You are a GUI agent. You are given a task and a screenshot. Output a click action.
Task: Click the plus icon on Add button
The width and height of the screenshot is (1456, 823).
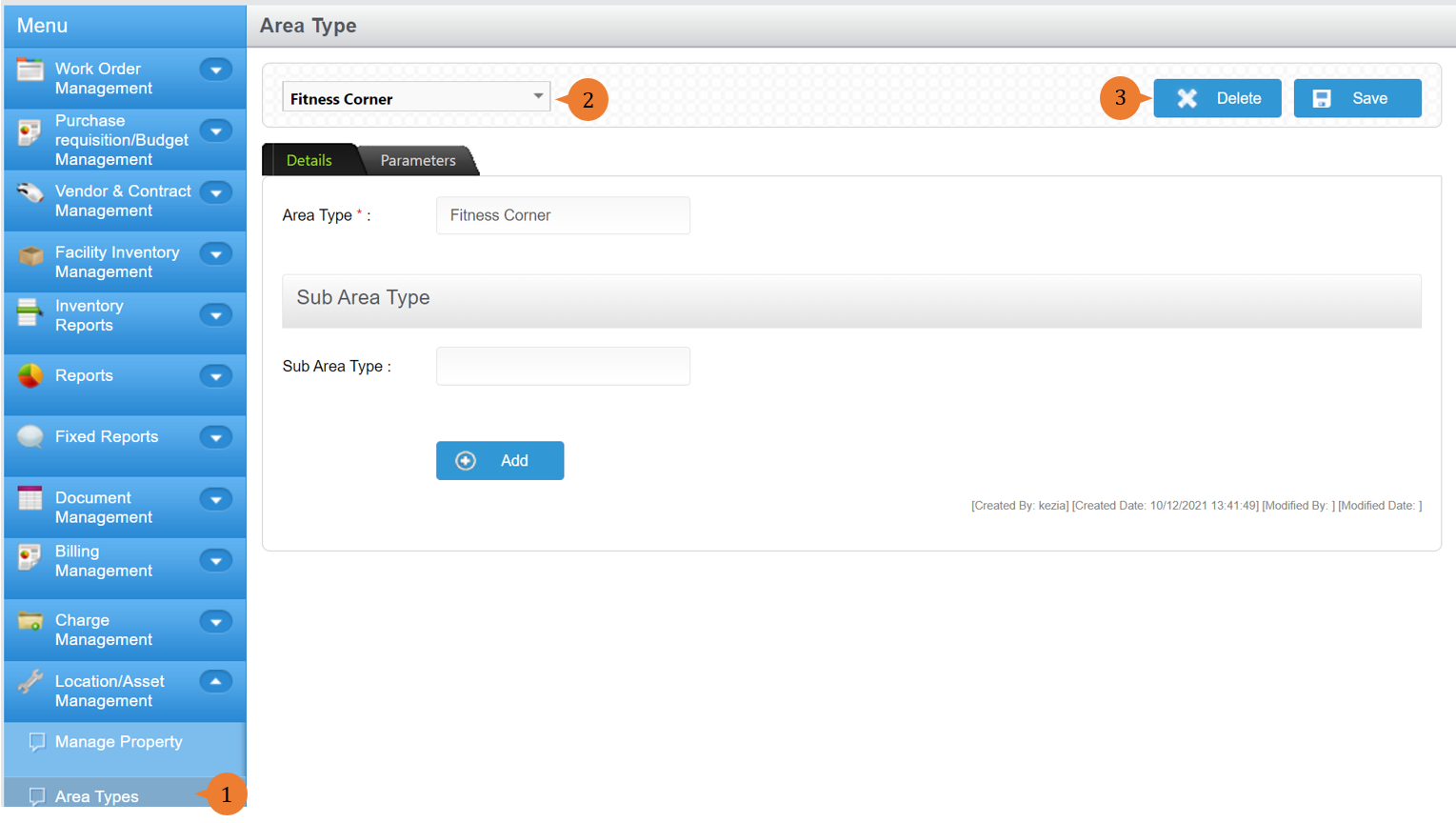point(466,461)
